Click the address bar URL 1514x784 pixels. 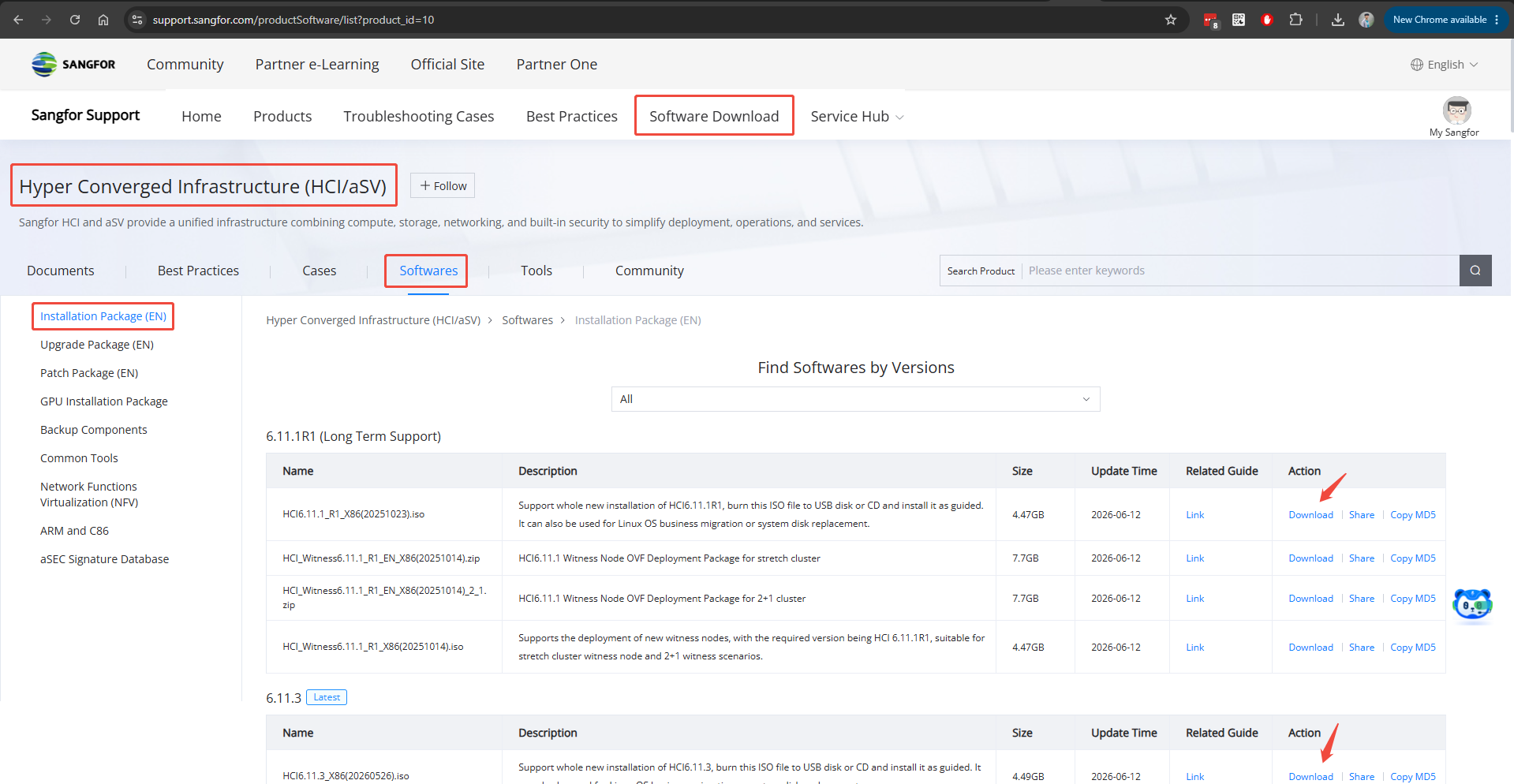point(293,20)
